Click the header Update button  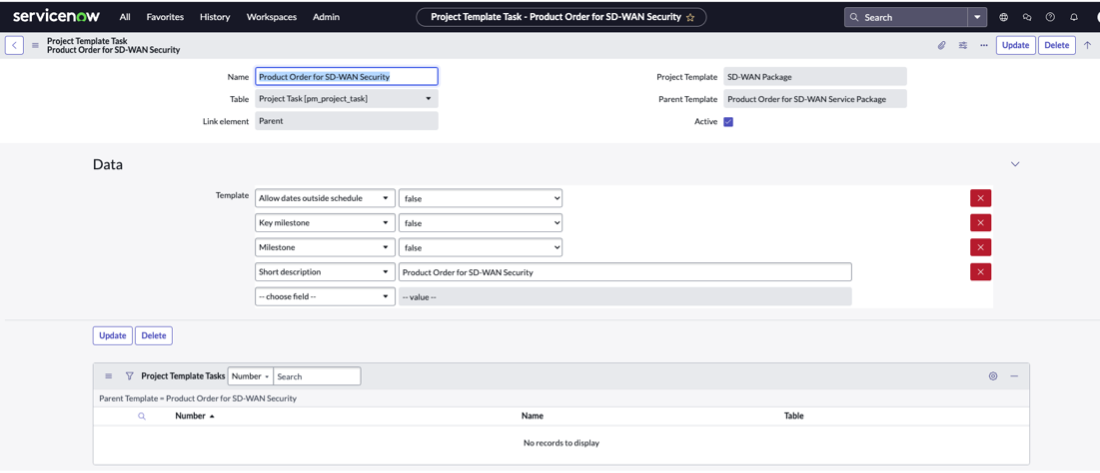1015,46
